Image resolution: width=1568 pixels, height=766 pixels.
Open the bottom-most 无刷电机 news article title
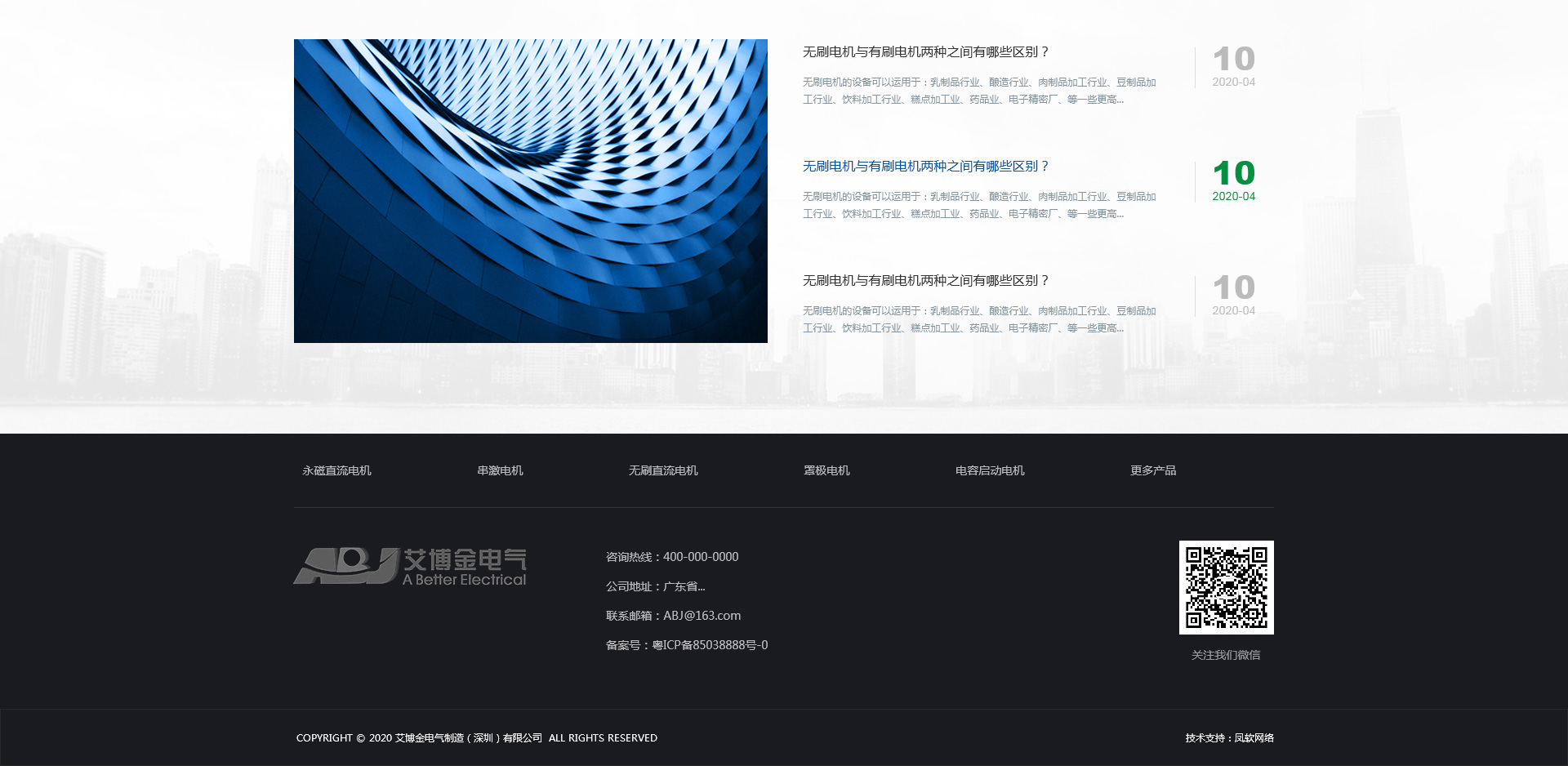924,281
